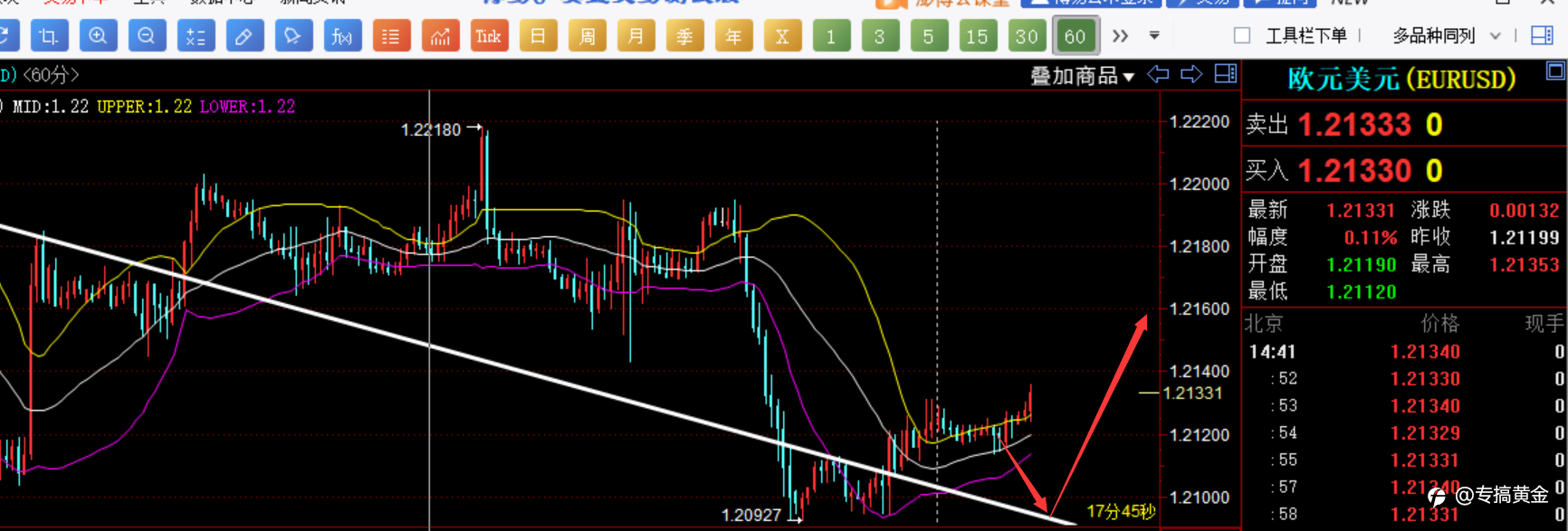
Task: Select quarterly period 季 button
Action: click(684, 36)
